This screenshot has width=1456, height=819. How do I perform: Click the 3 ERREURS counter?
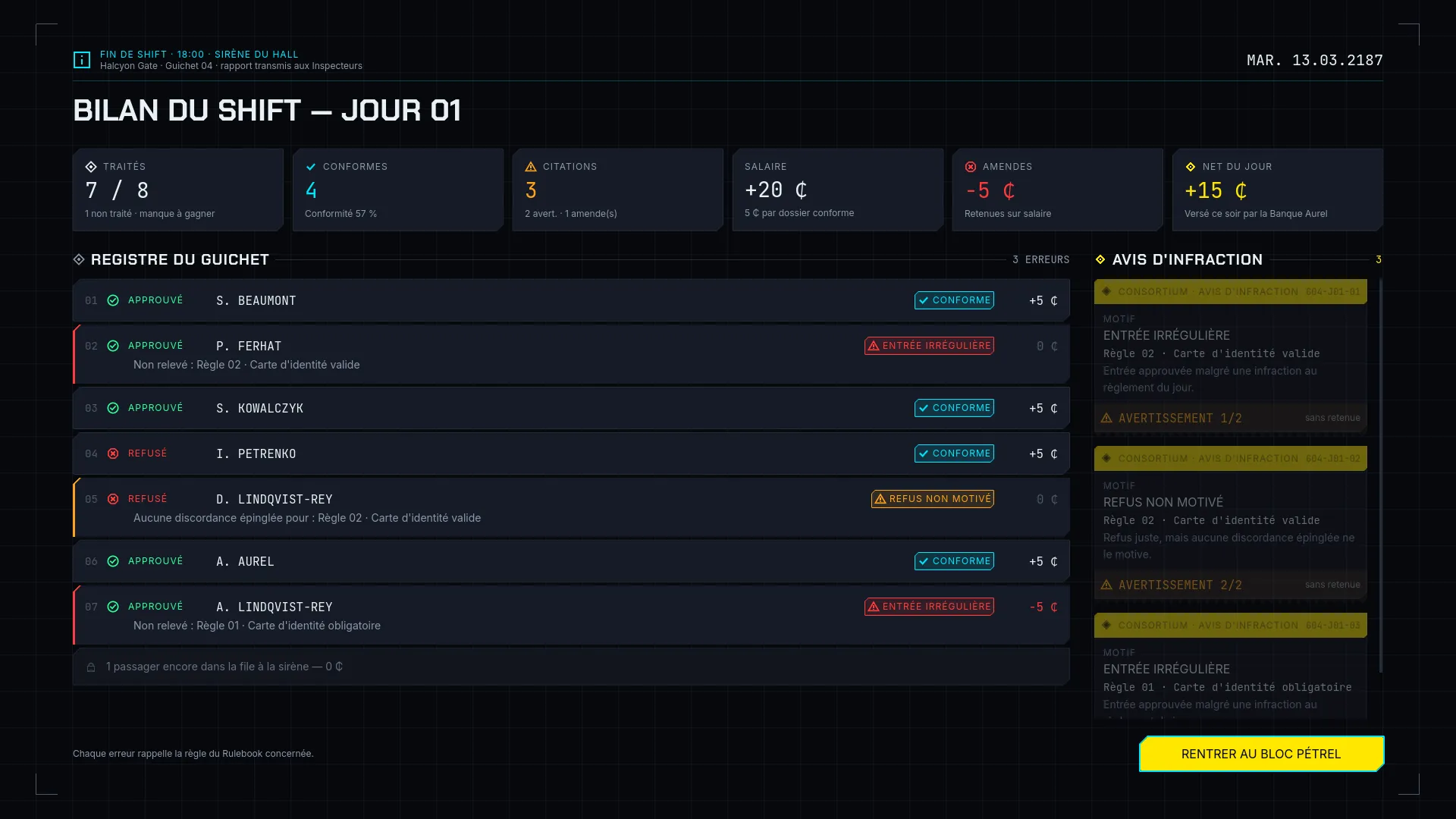tap(1041, 259)
